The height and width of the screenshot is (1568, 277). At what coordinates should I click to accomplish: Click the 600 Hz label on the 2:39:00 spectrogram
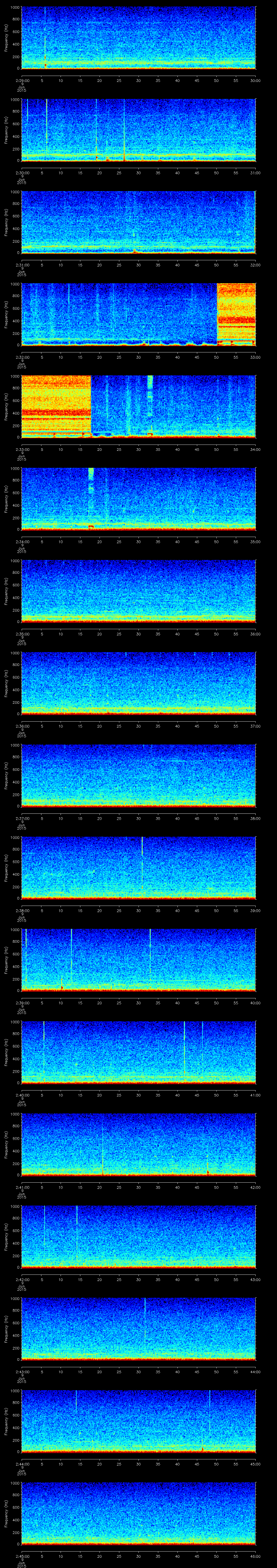15,954
